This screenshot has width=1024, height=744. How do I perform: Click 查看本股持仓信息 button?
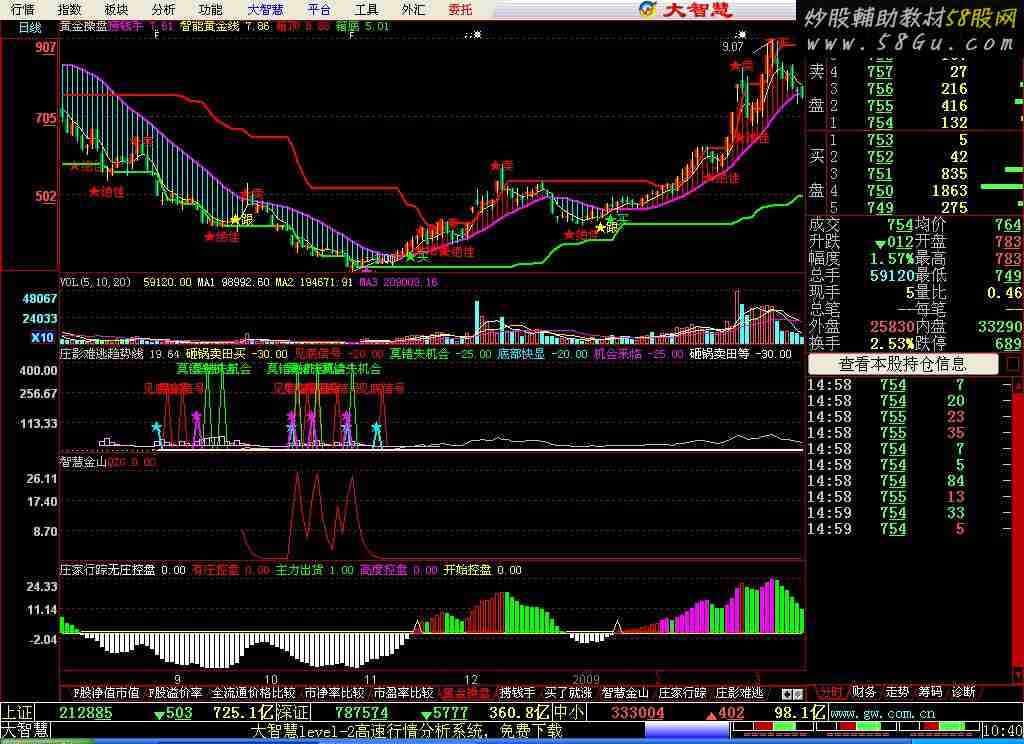click(903, 364)
